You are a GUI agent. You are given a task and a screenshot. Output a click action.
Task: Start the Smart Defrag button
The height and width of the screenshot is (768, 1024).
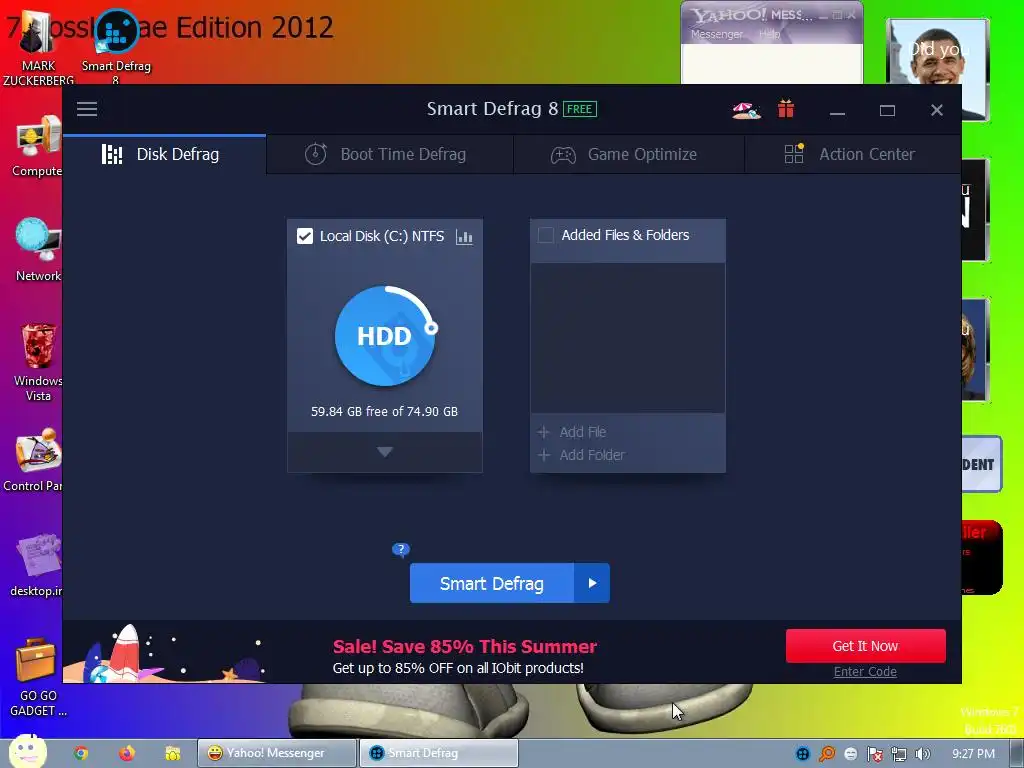pyautogui.click(x=492, y=583)
